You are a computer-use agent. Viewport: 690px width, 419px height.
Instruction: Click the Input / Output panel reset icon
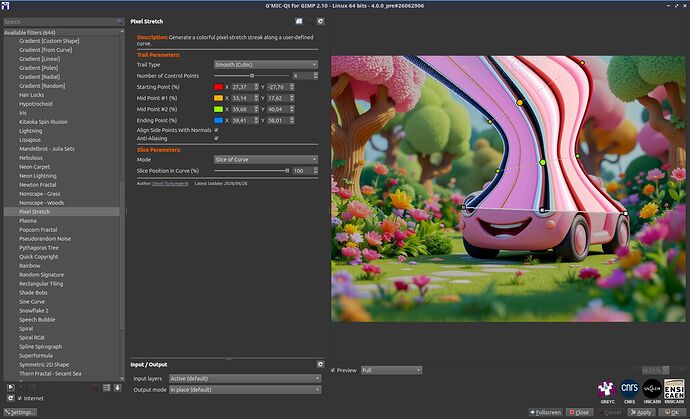tap(320, 364)
